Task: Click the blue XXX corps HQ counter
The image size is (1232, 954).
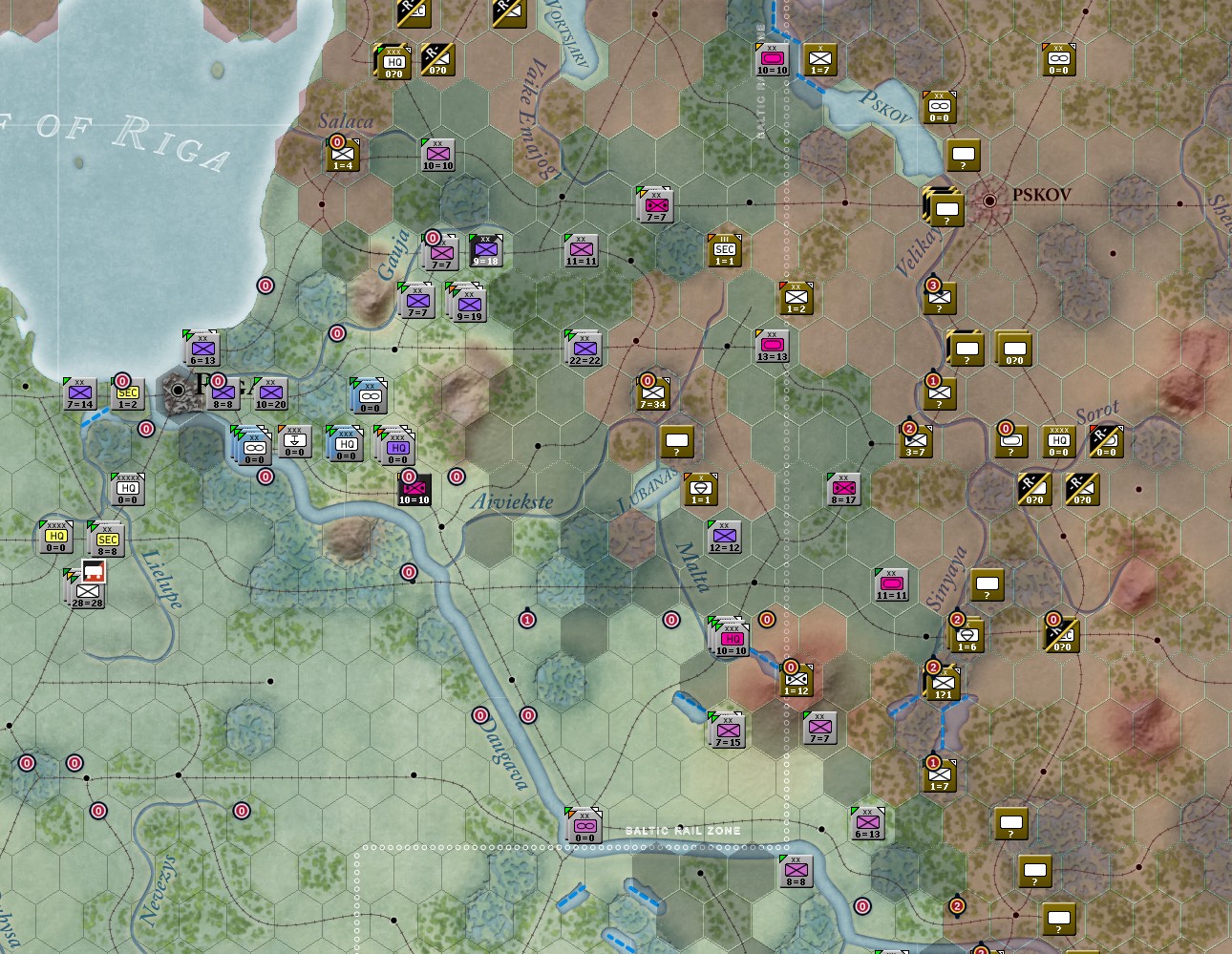Action: (345, 443)
